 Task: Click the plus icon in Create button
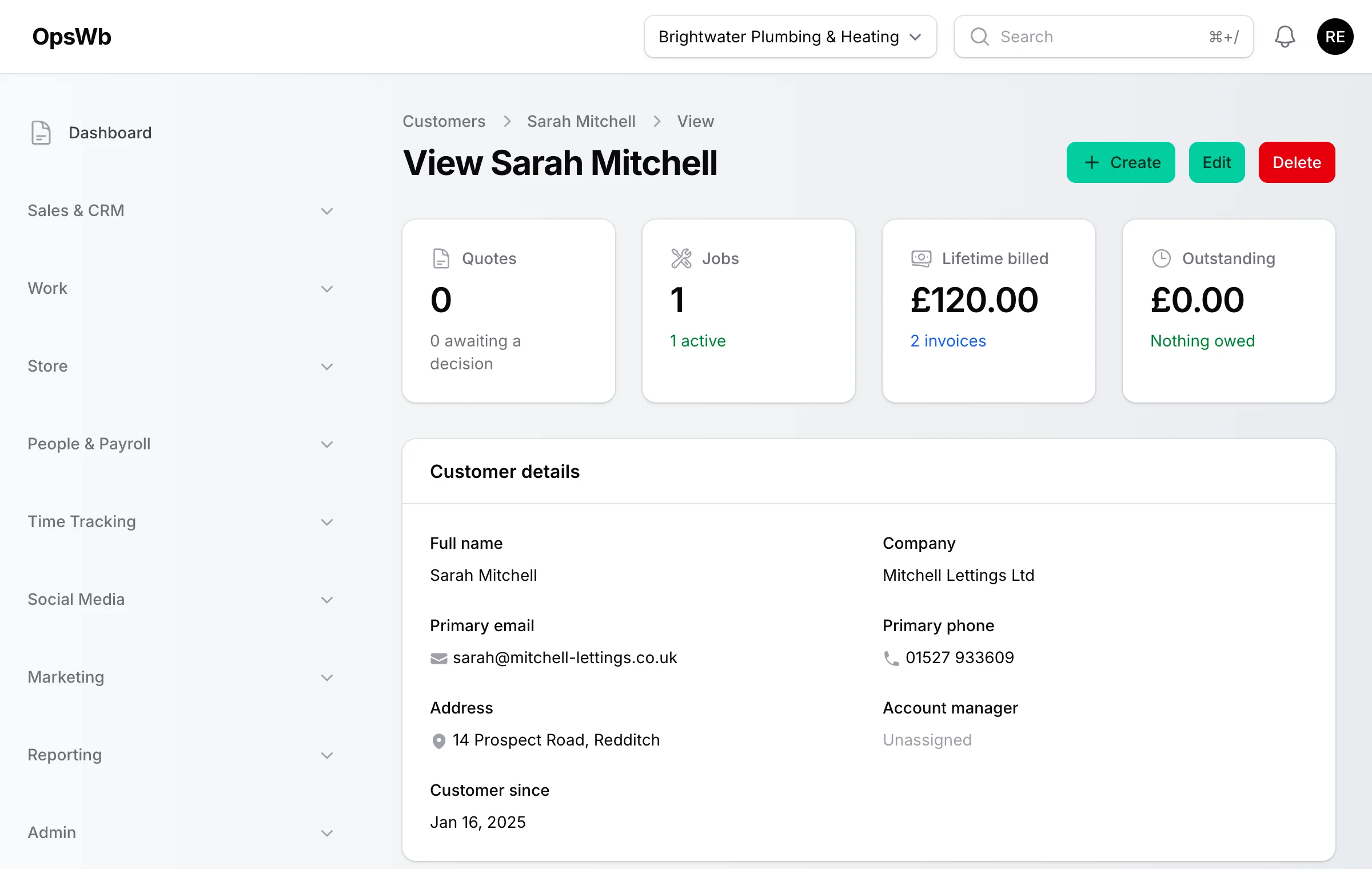coord(1092,162)
